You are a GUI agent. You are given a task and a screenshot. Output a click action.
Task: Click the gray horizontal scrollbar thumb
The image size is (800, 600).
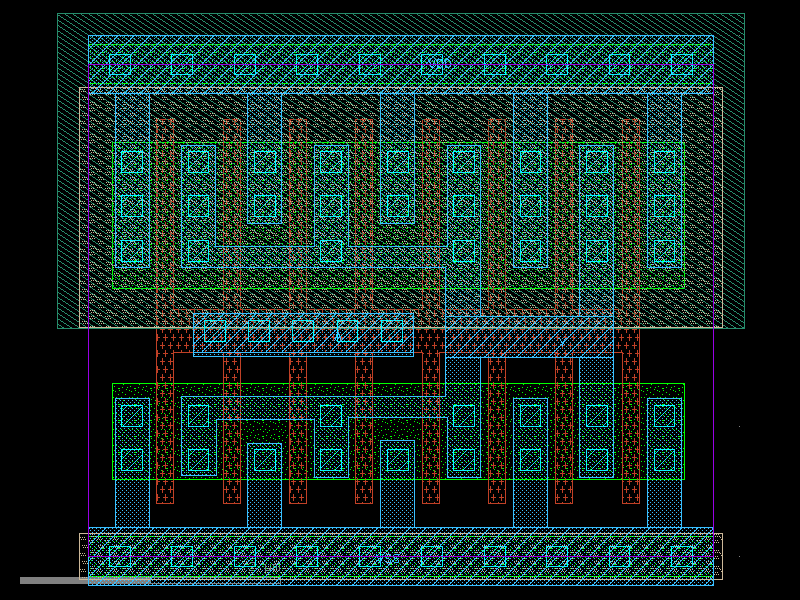(85, 581)
